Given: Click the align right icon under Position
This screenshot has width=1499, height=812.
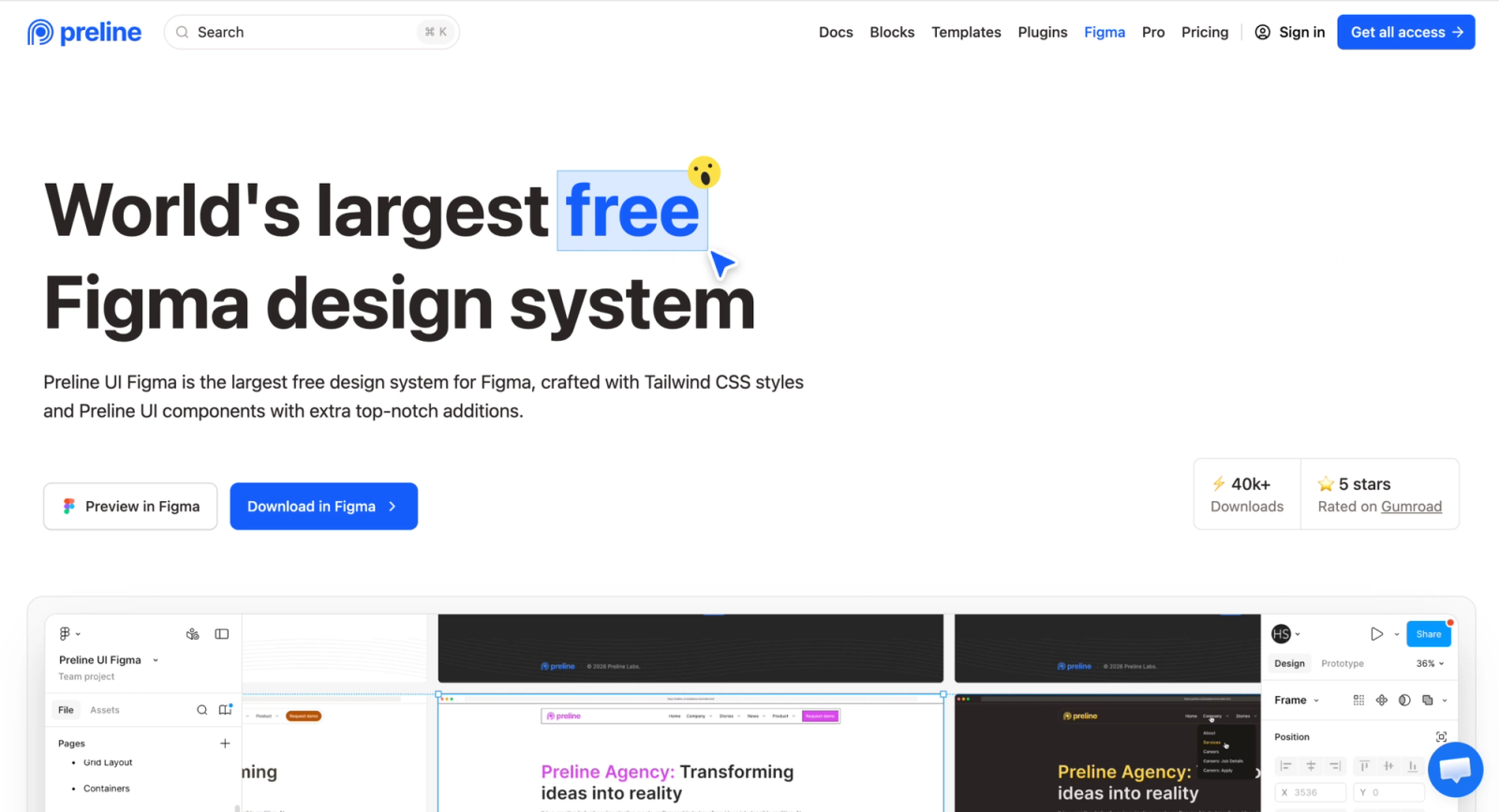Looking at the screenshot, I should click(1335, 766).
